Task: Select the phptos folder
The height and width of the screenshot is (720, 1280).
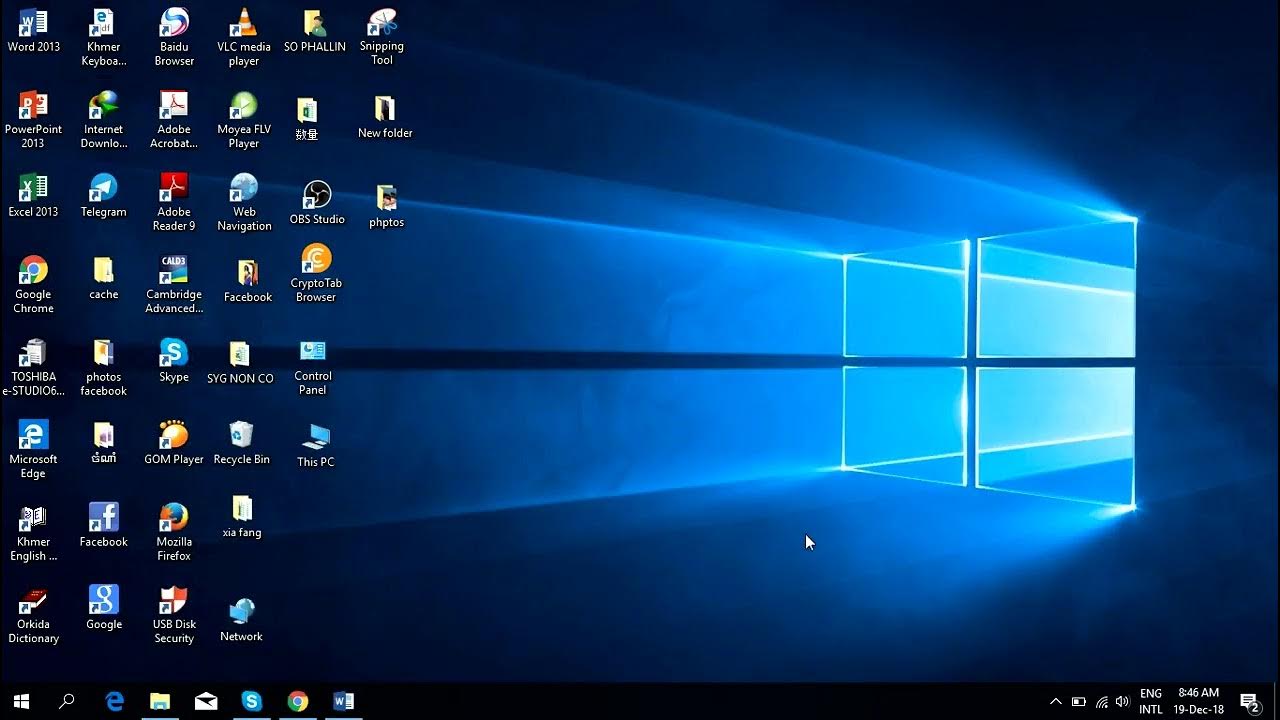Action: click(386, 207)
